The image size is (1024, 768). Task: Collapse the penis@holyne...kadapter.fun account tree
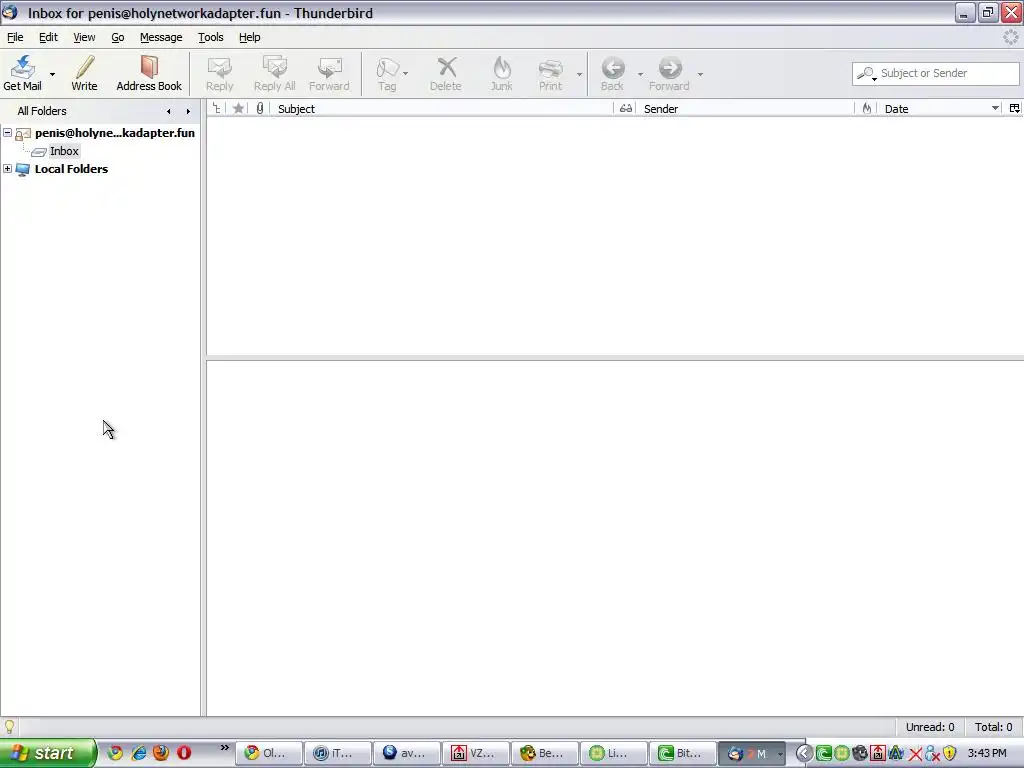coord(7,133)
